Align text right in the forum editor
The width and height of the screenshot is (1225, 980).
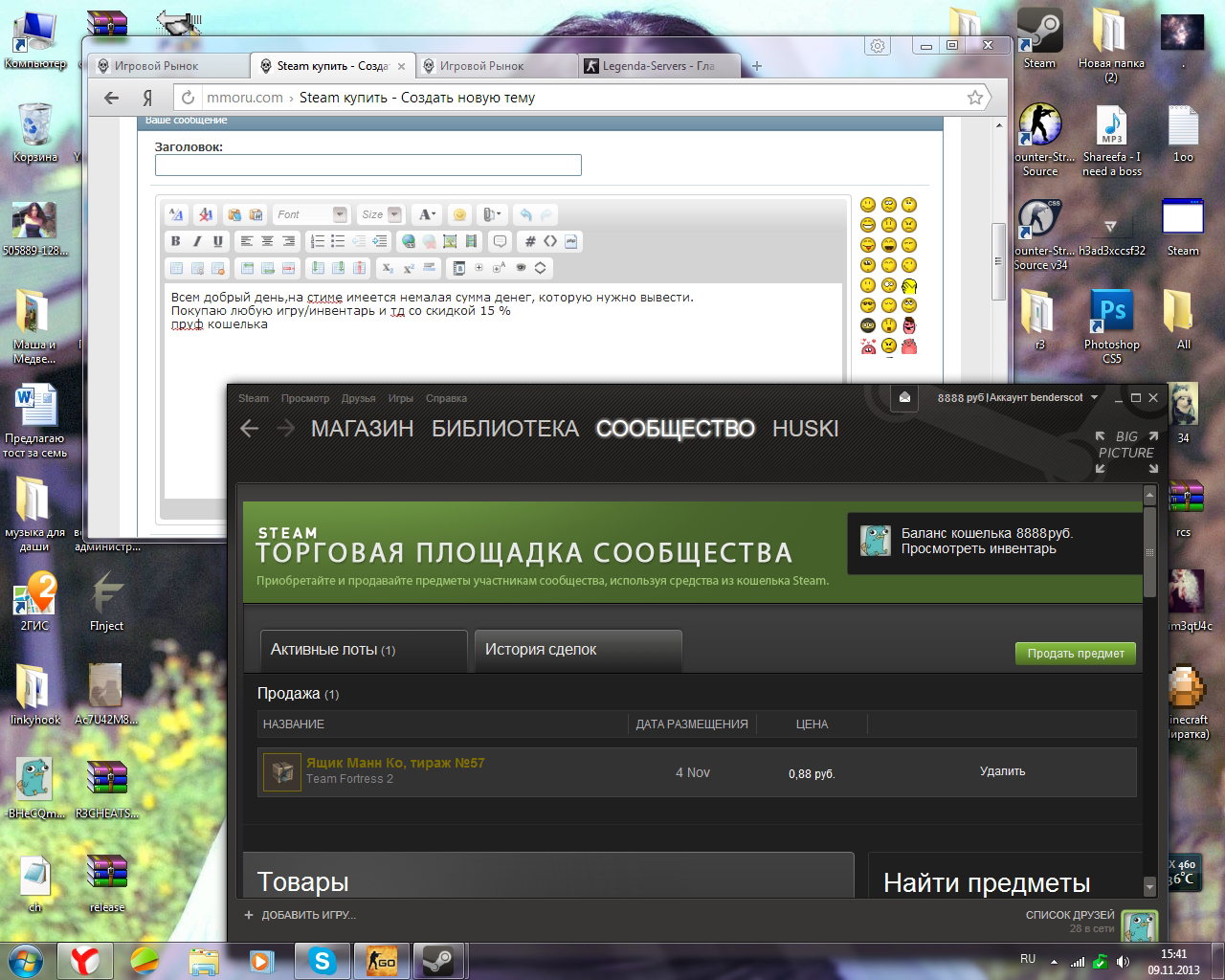(288, 241)
